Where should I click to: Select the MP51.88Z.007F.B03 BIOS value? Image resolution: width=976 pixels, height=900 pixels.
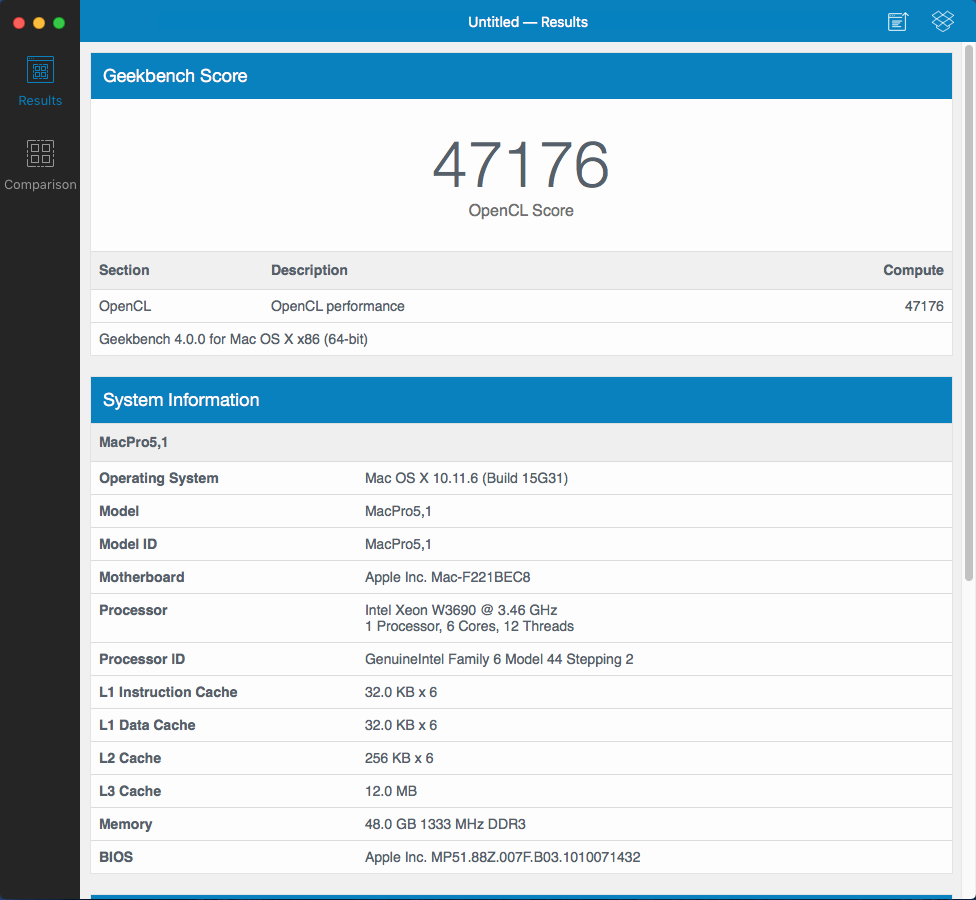pyautogui.click(x=502, y=857)
